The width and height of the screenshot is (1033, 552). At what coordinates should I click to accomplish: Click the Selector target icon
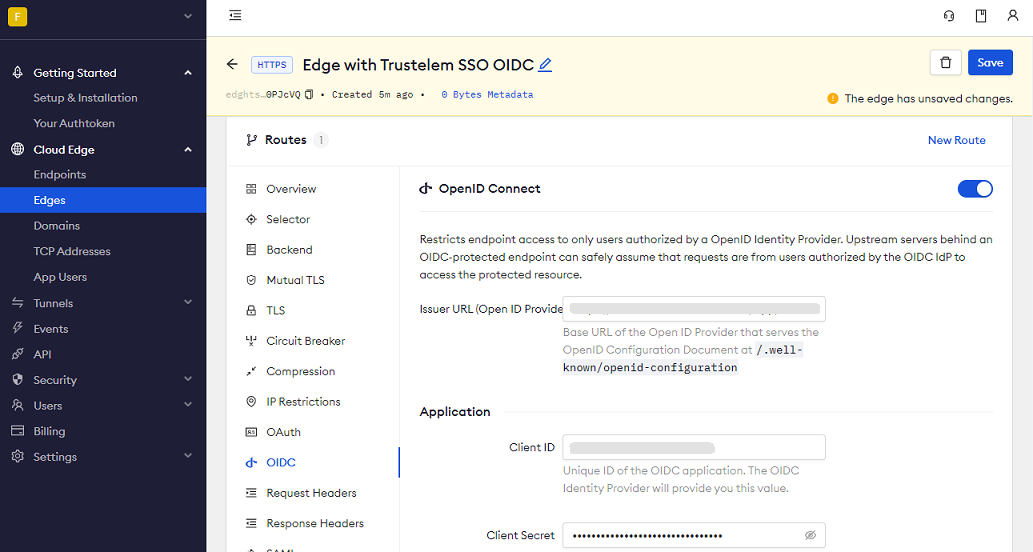pos(251,219)
